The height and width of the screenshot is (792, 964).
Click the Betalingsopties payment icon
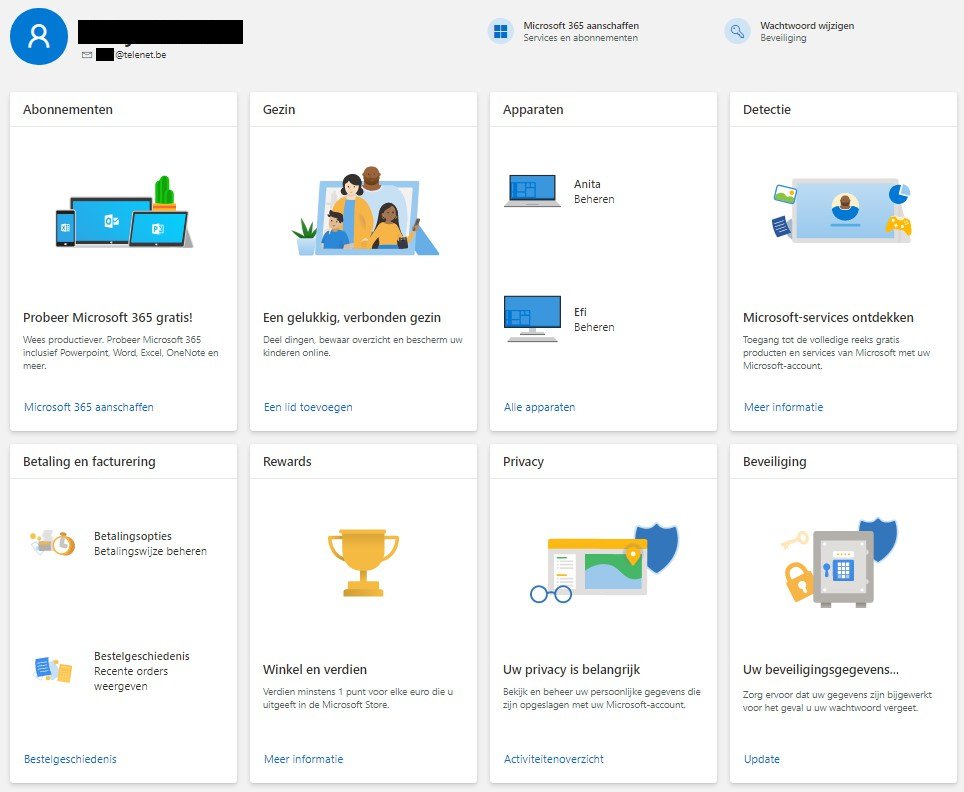pos(53,544)
